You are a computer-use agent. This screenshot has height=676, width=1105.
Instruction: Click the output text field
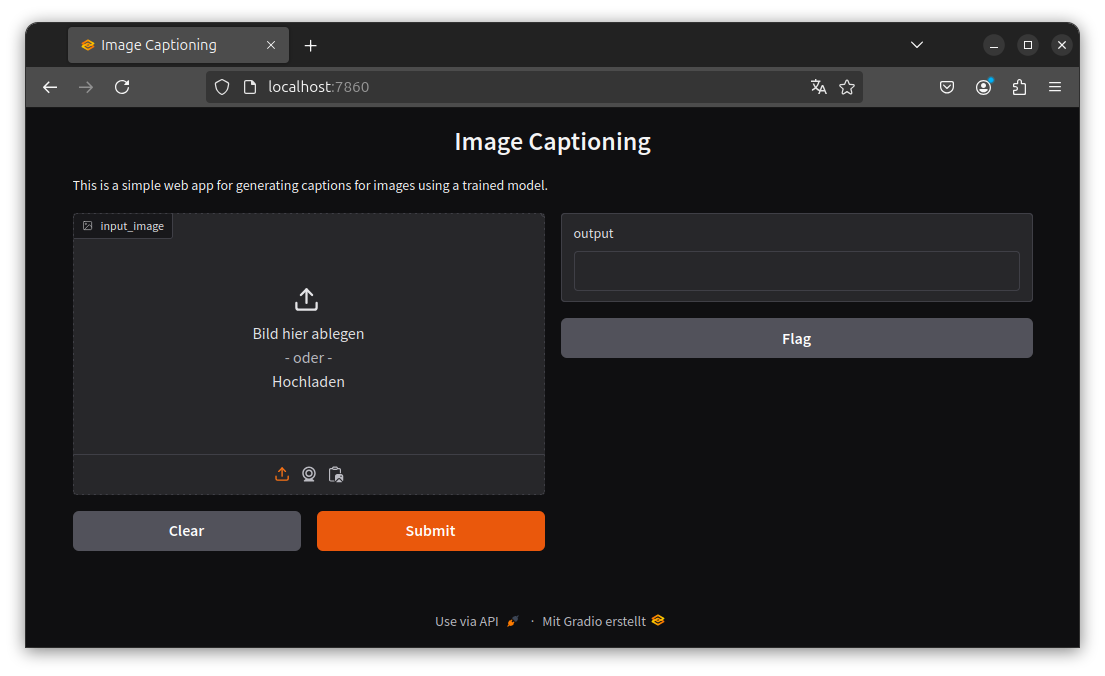click(796, 271)
